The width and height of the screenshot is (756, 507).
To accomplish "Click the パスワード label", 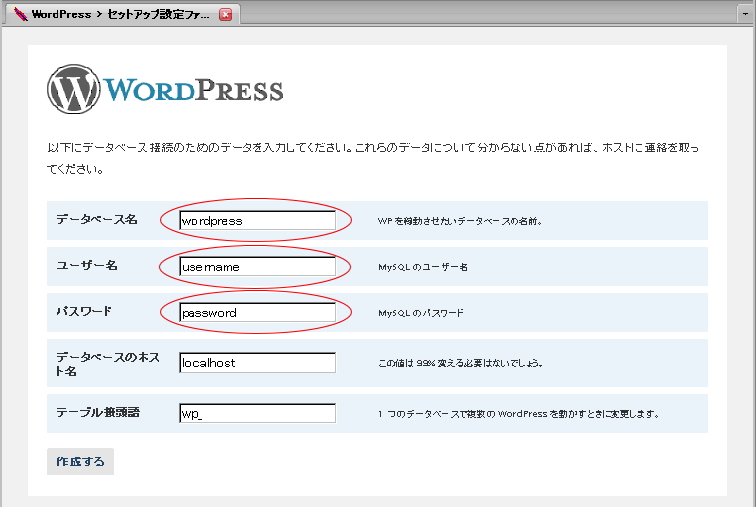I will click(x=84, y=311).
